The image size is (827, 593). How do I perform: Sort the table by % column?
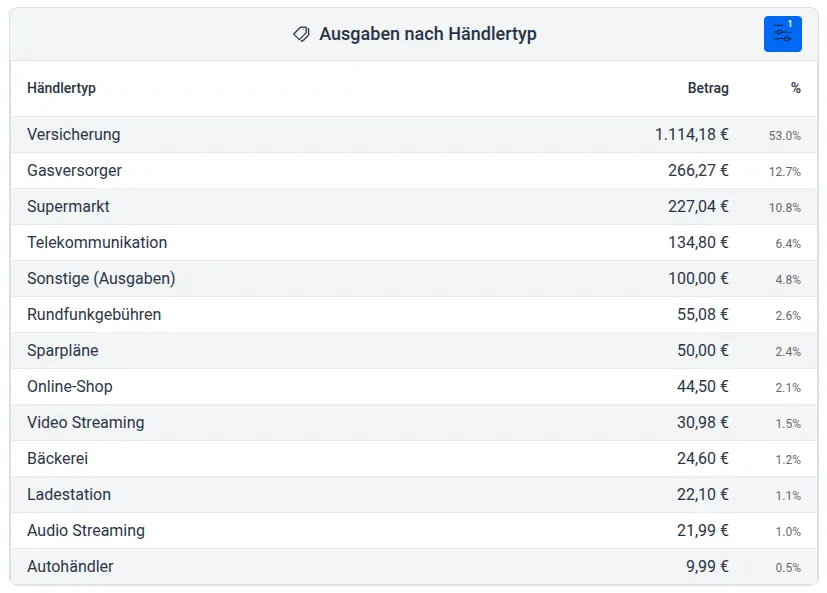[795, 88]
